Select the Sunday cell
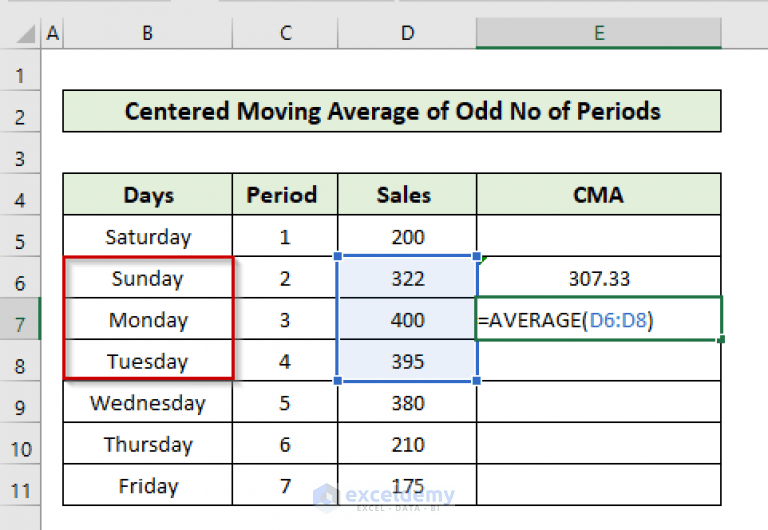 click(x=148, y=278)
